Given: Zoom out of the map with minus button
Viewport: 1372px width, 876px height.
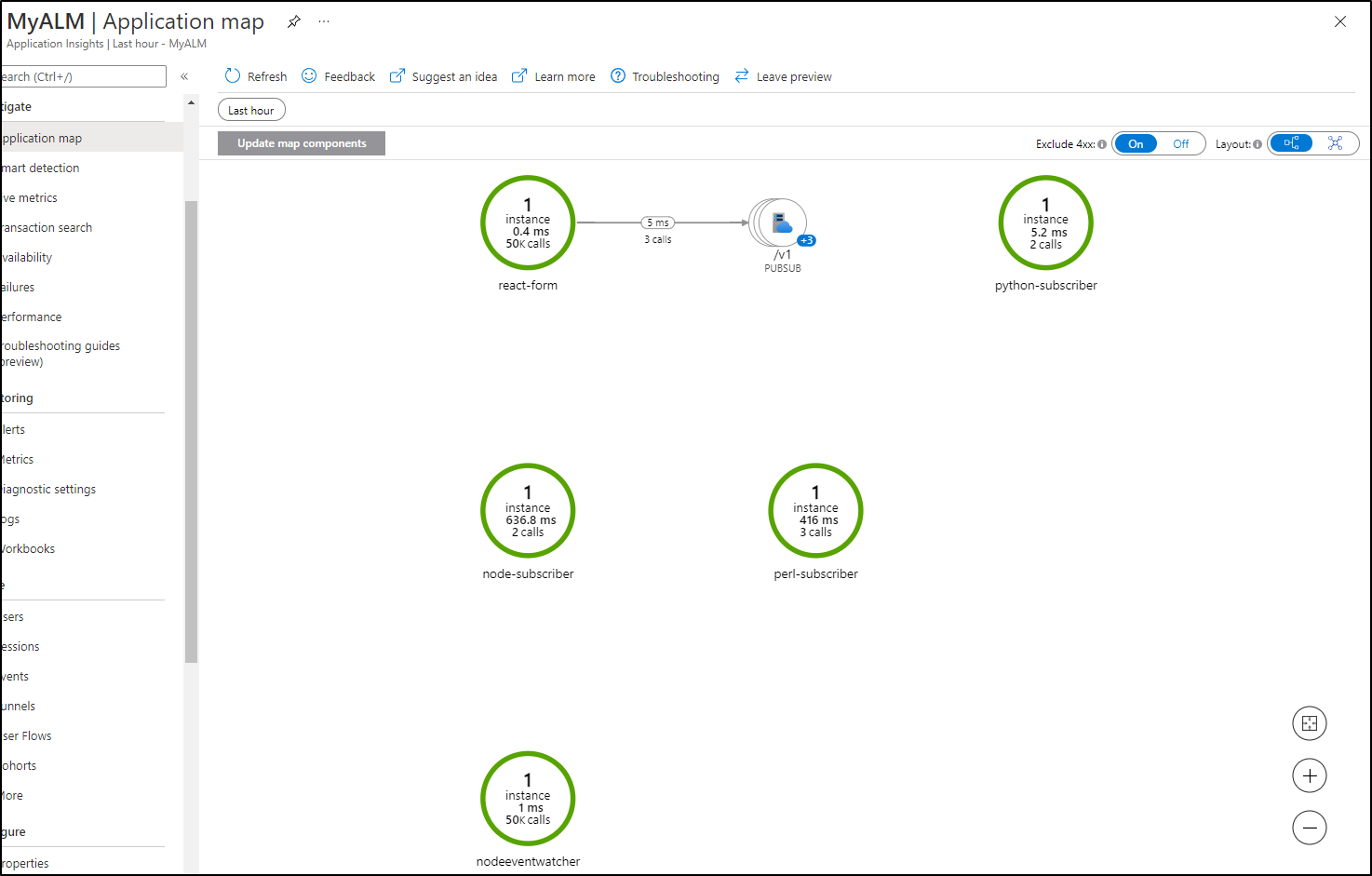Looking at the screenshot, I should tap(1310, 828).
